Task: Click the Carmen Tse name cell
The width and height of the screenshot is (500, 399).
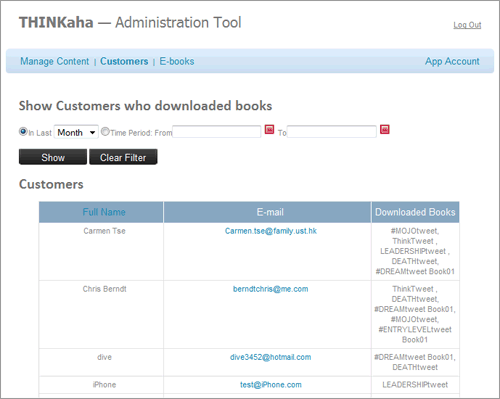Action: tap(101, 252)
